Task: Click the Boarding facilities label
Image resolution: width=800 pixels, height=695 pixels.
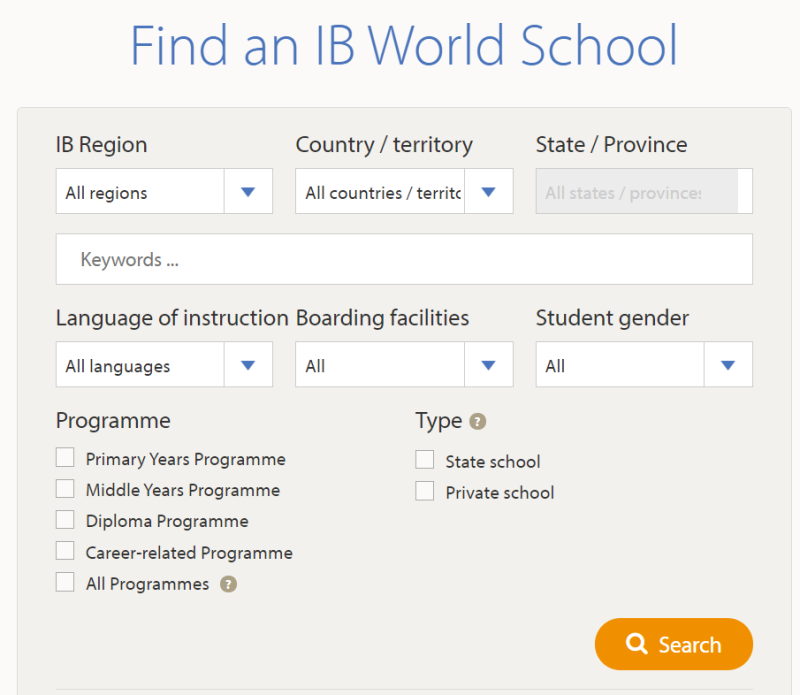Action: (x=383, y=318)
